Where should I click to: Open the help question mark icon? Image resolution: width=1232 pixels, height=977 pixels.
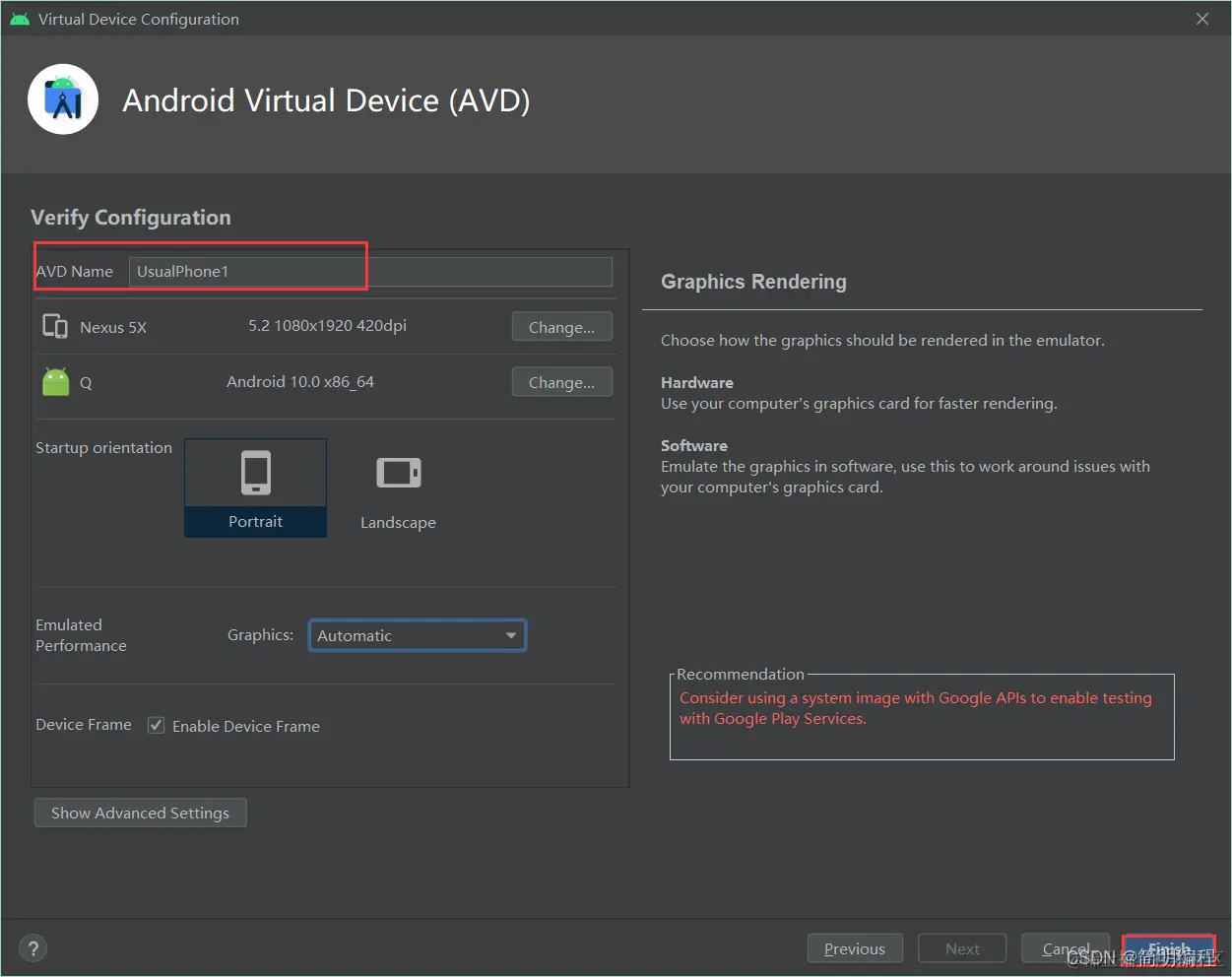(33, 948)
